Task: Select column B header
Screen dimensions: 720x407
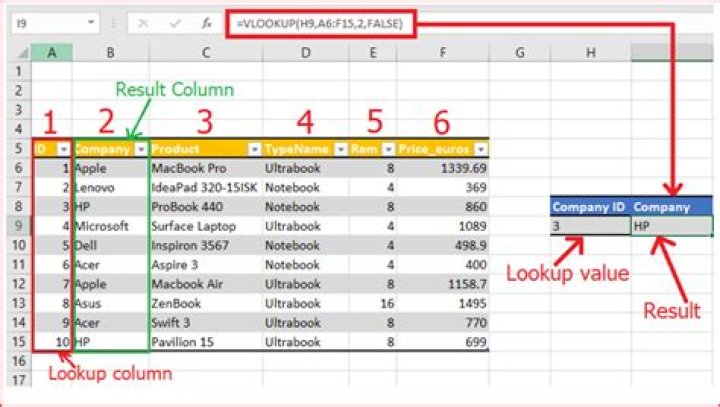Action: (111, 53)
